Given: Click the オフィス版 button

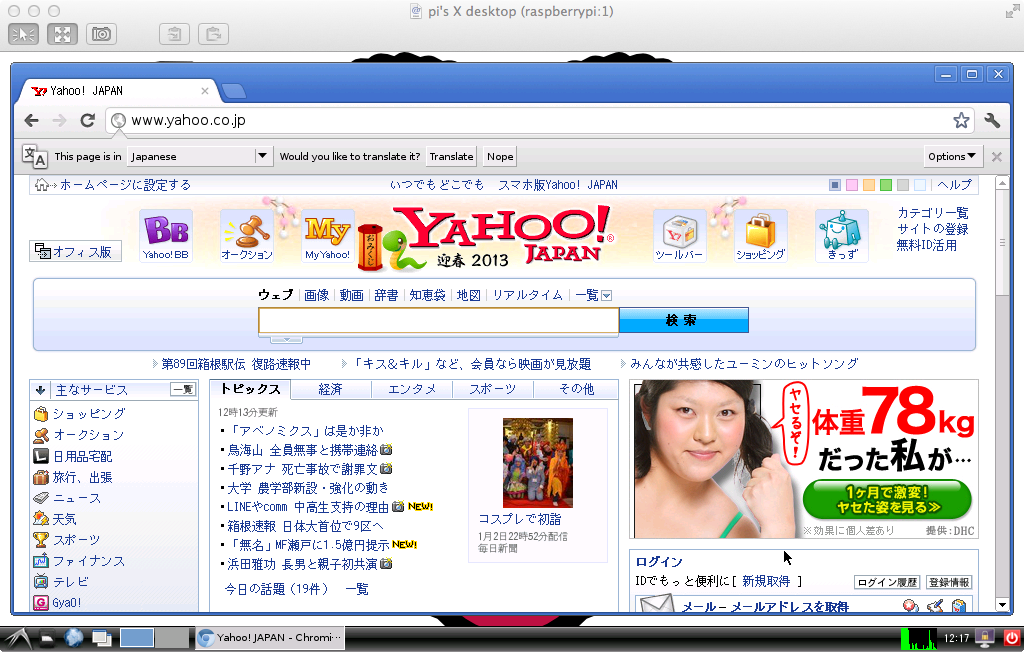Looking at the screenshot, I should tap(75, 252).
